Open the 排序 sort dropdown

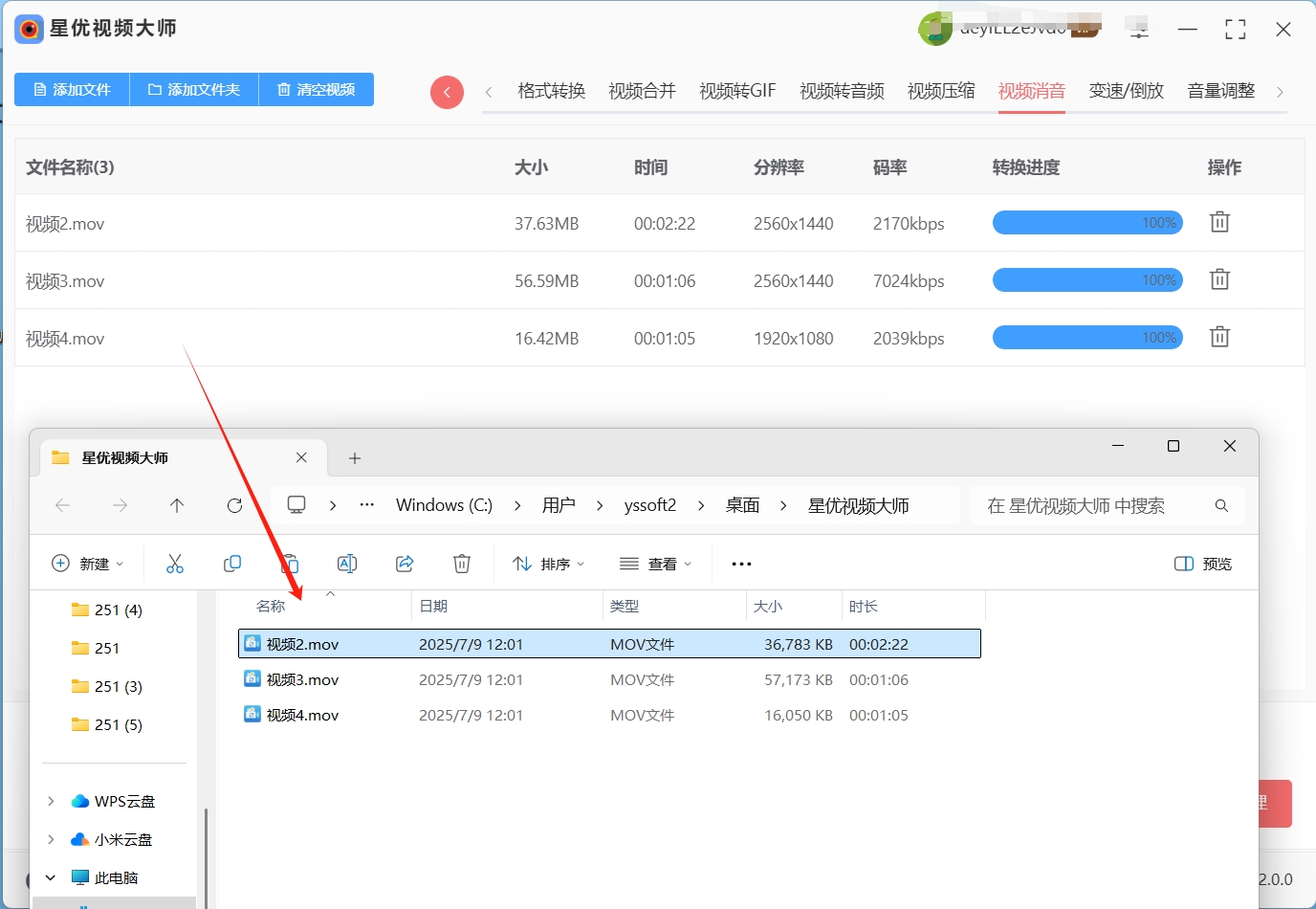click(x=549, y=564)
